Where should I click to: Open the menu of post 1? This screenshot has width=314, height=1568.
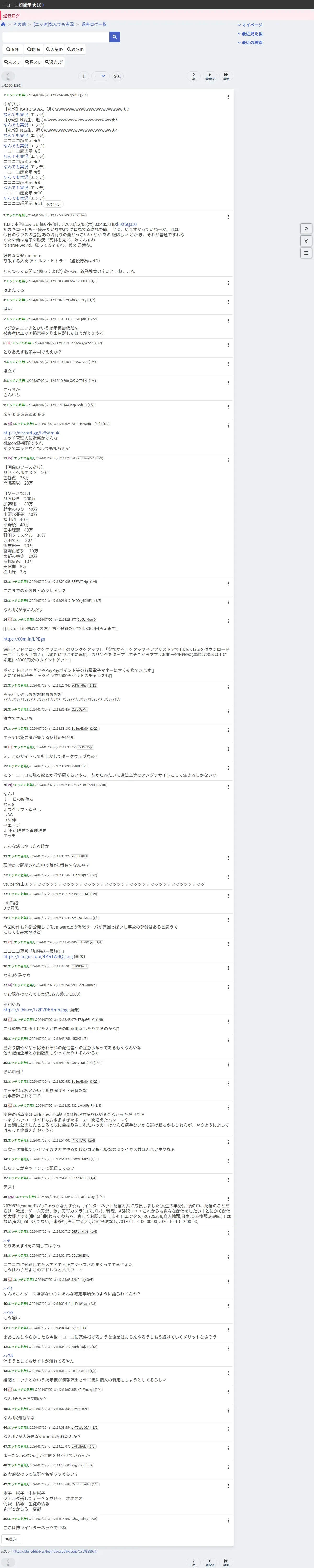(228, 97)
